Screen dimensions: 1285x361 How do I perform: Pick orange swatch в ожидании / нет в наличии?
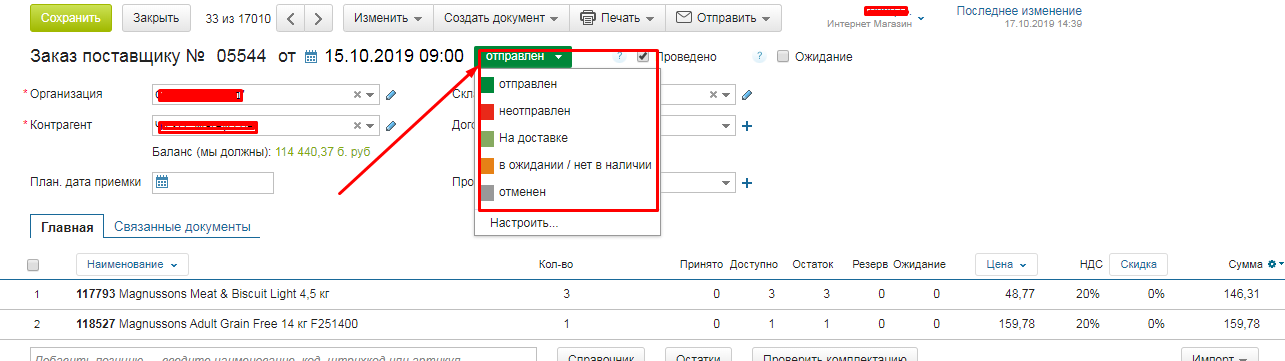click(x=488, y=165)
